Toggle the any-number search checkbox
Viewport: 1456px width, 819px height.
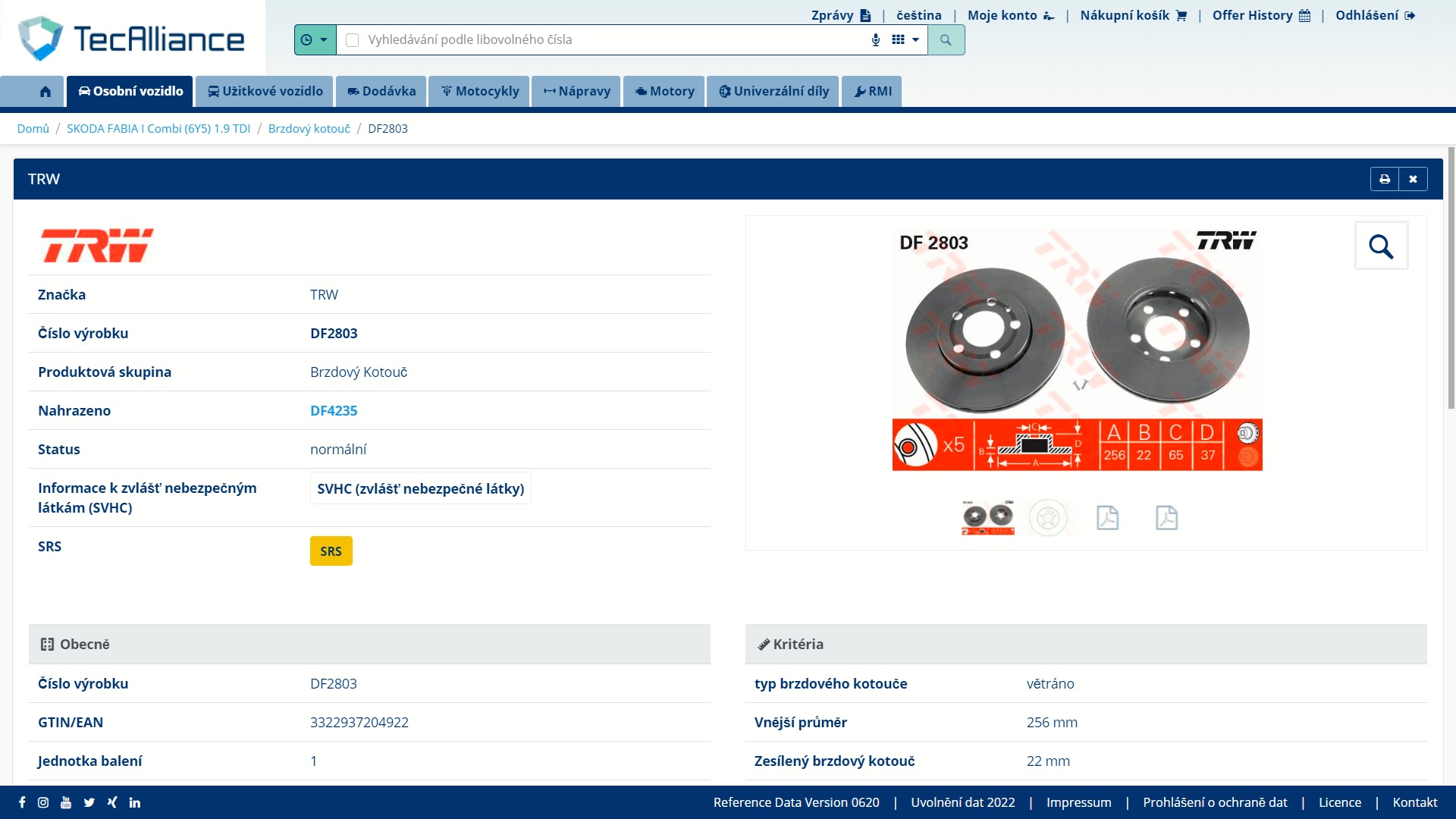(x=352, y=39)
